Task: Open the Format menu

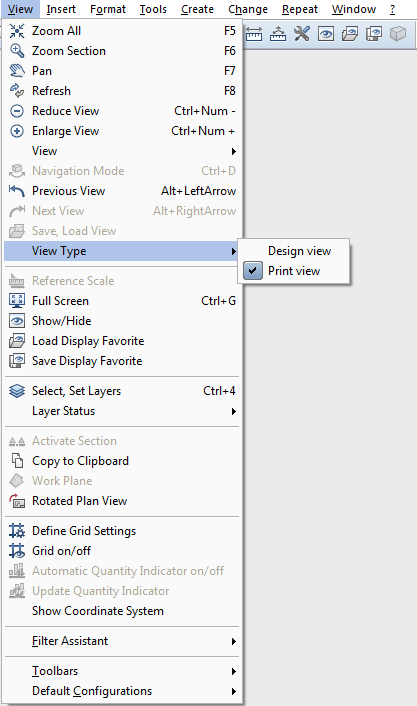Action: [108, 9]
